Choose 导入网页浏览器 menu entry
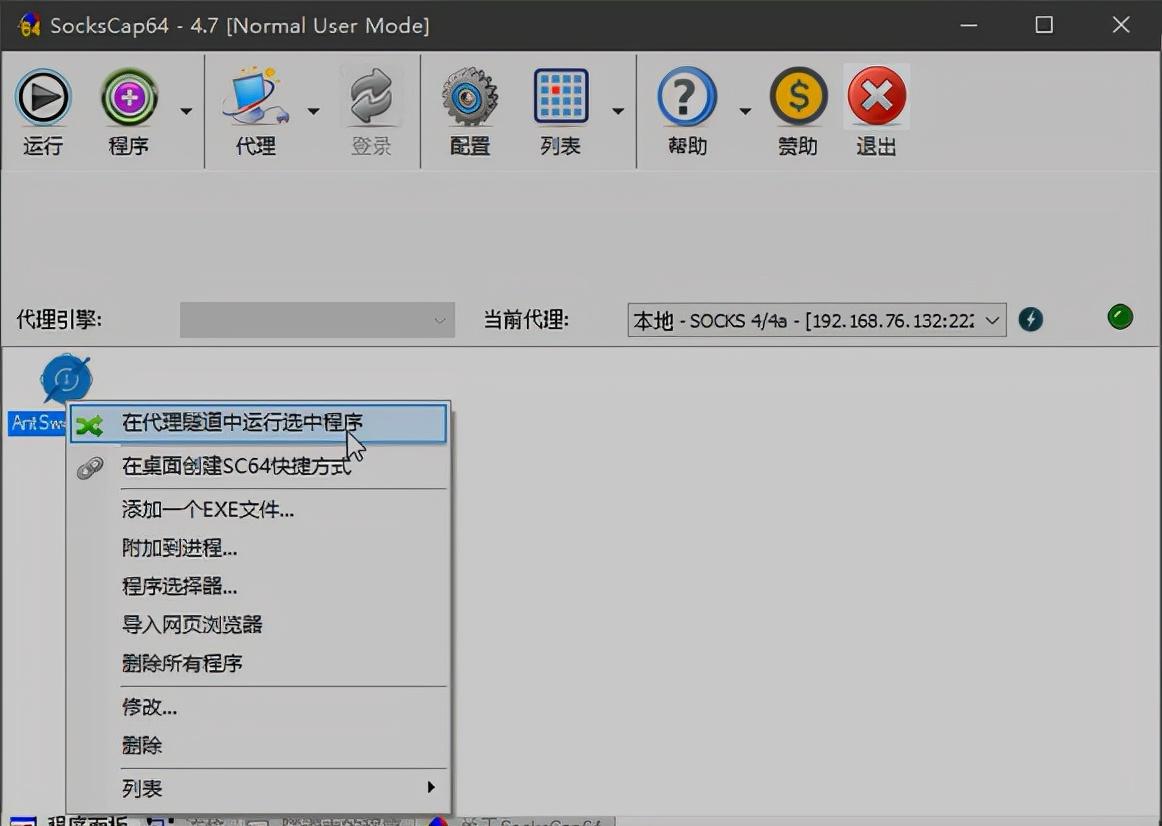 point(258,625)
